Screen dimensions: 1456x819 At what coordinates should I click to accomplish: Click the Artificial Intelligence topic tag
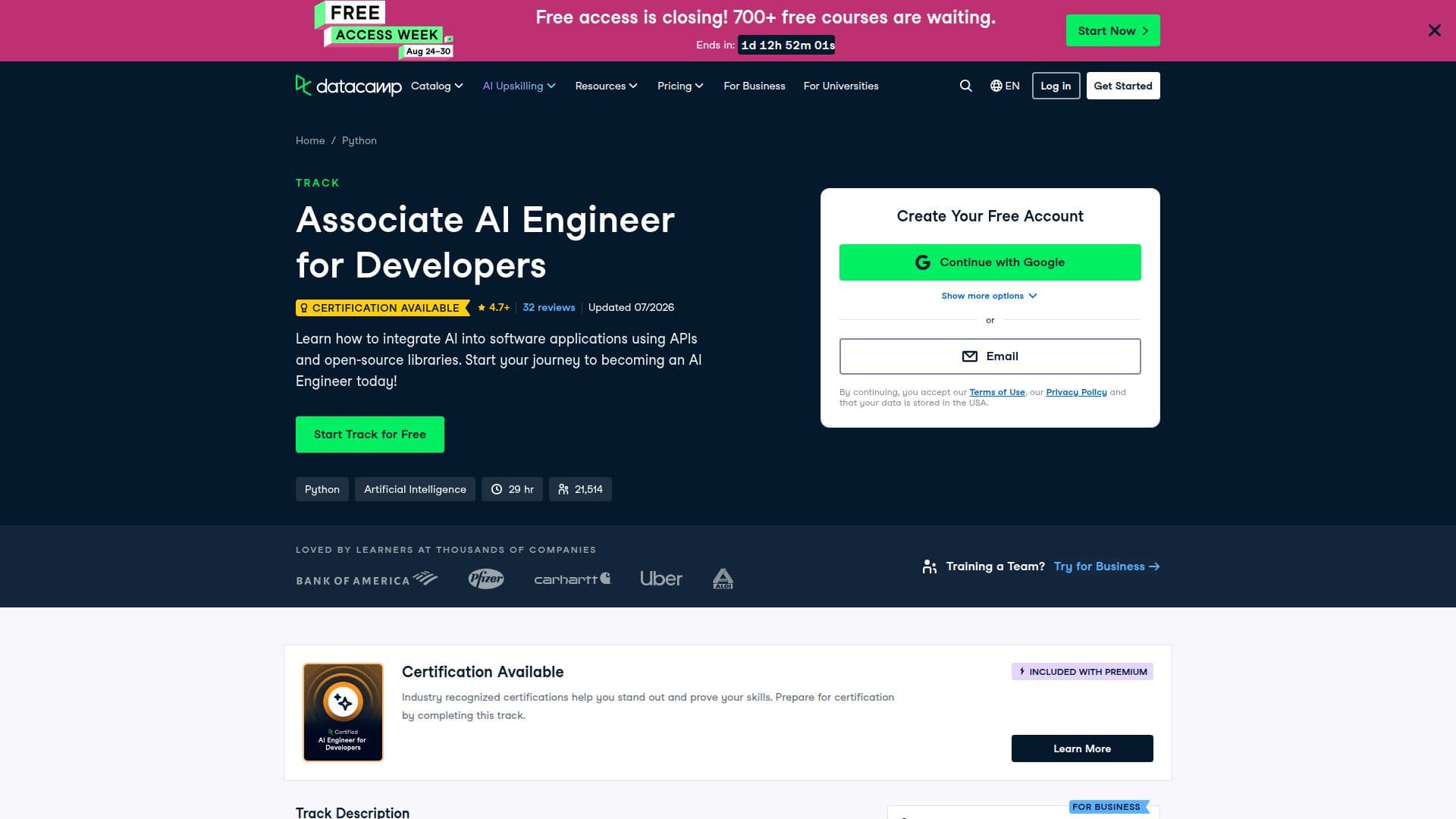415,489
